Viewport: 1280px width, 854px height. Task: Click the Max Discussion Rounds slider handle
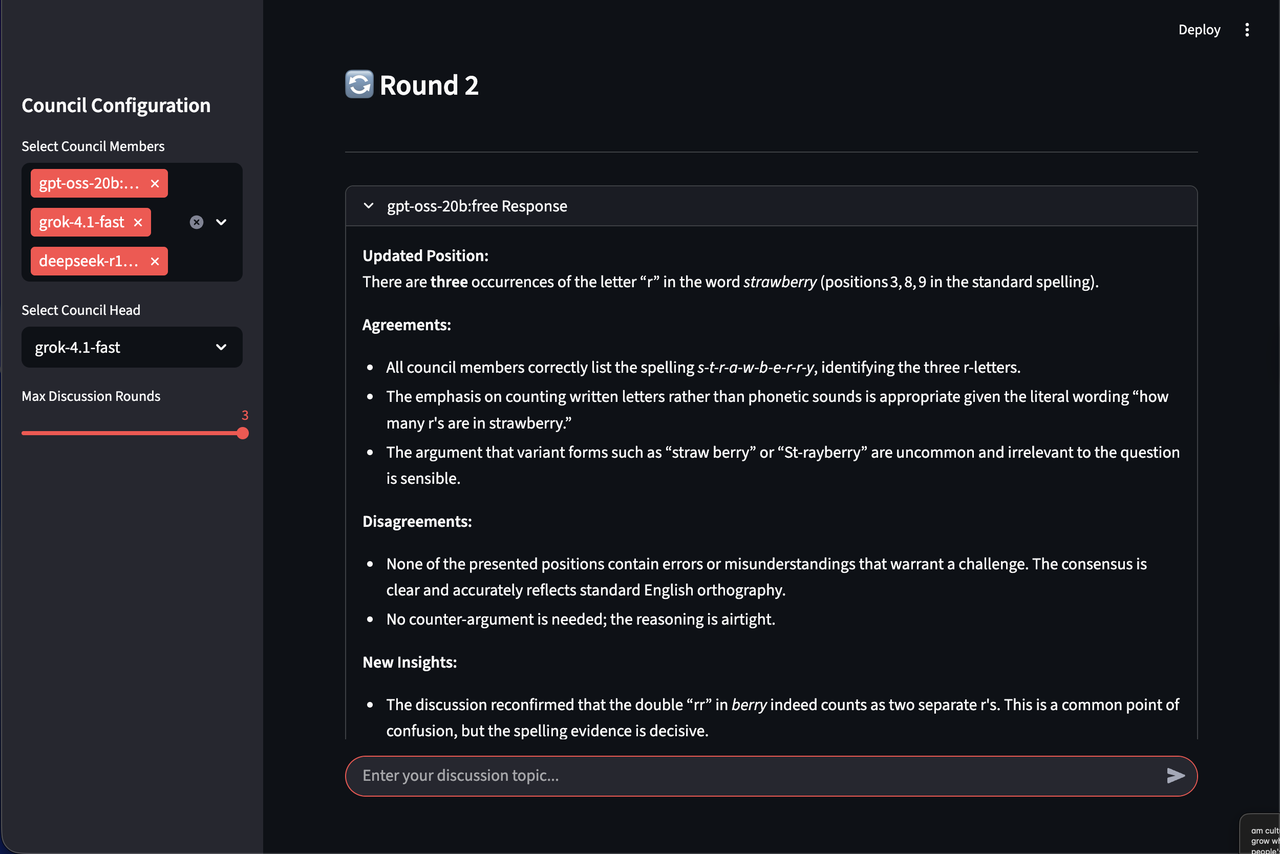coord(243,433)
